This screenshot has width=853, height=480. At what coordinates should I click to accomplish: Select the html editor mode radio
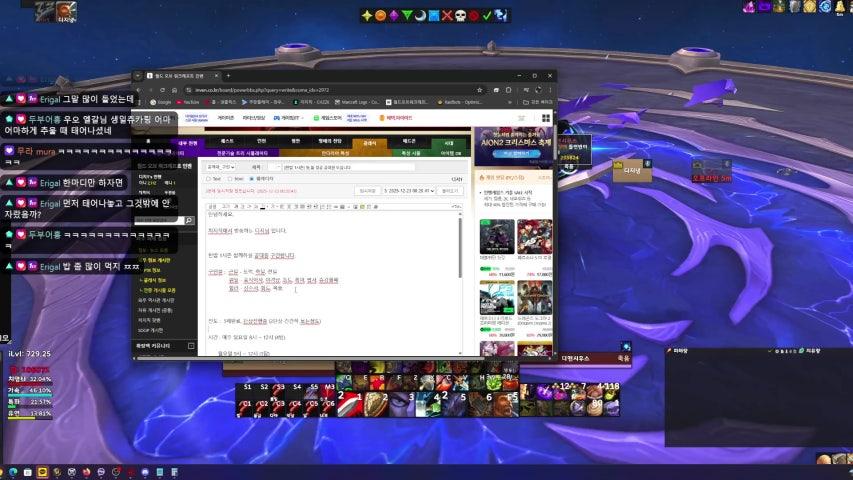230,179
